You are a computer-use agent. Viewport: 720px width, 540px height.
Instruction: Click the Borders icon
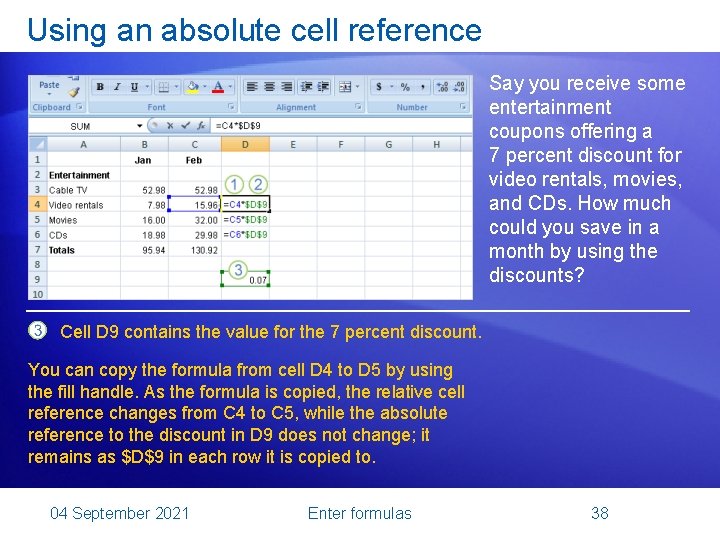(163, 87)
